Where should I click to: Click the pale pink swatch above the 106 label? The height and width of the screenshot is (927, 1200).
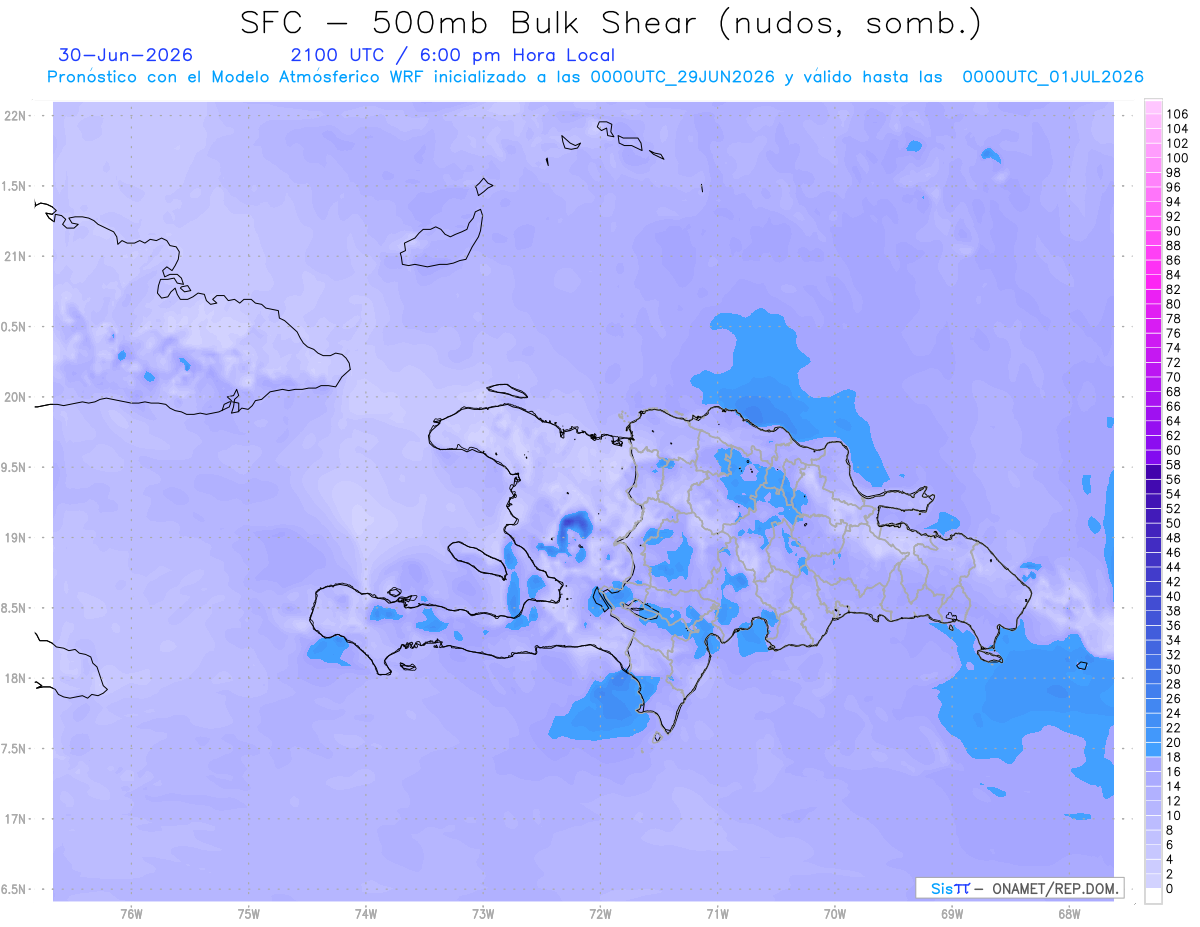click(1153, 108)
